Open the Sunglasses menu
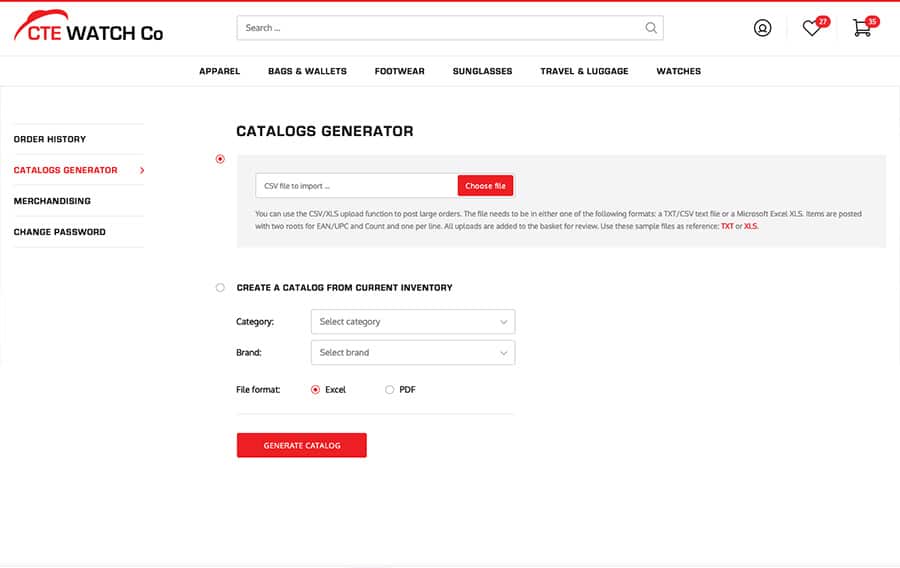 pos(482,72)
